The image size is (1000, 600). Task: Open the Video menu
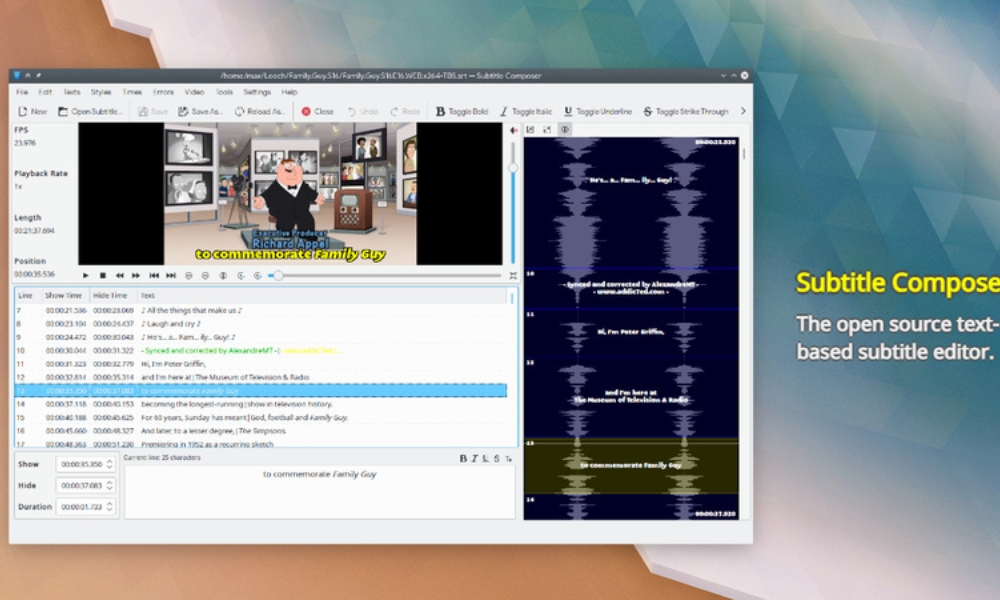(x=195, y=92)
